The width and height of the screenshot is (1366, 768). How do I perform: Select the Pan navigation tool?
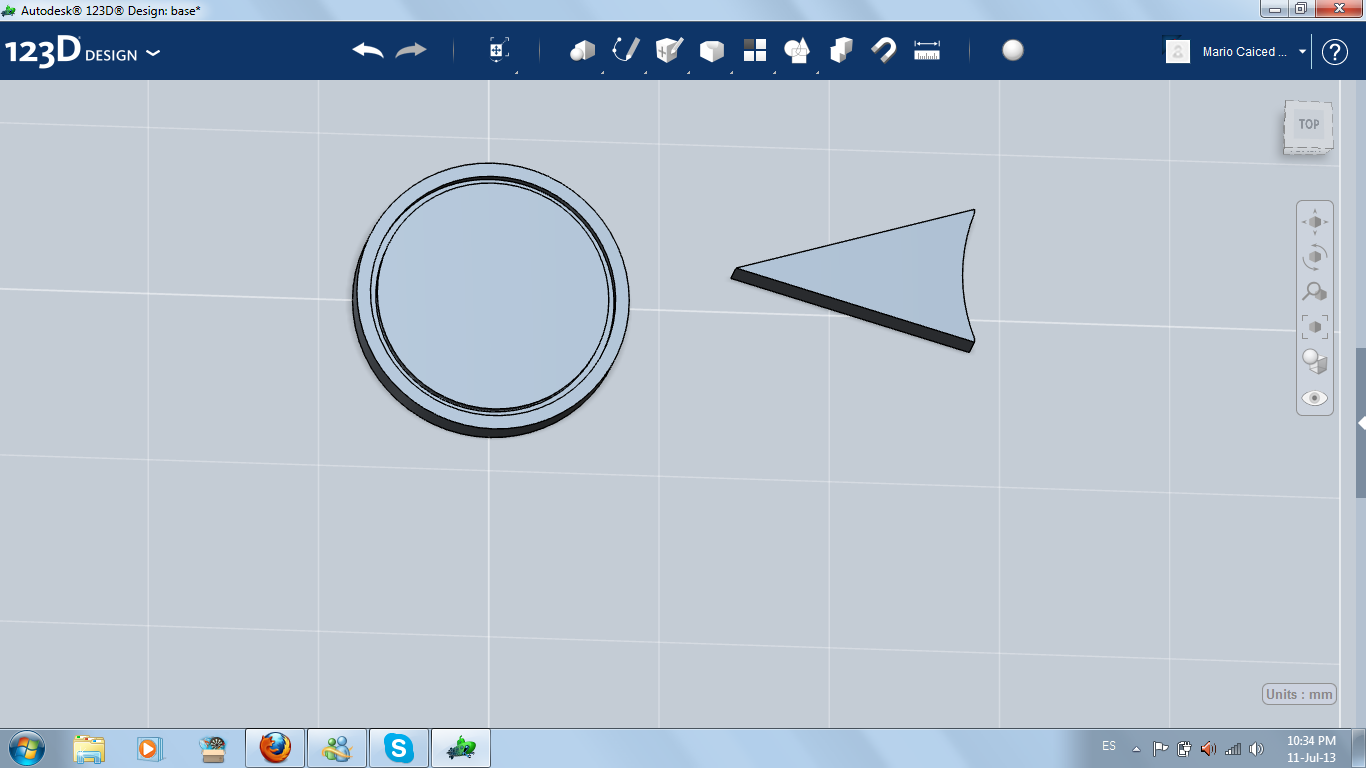pos(1315,221)
